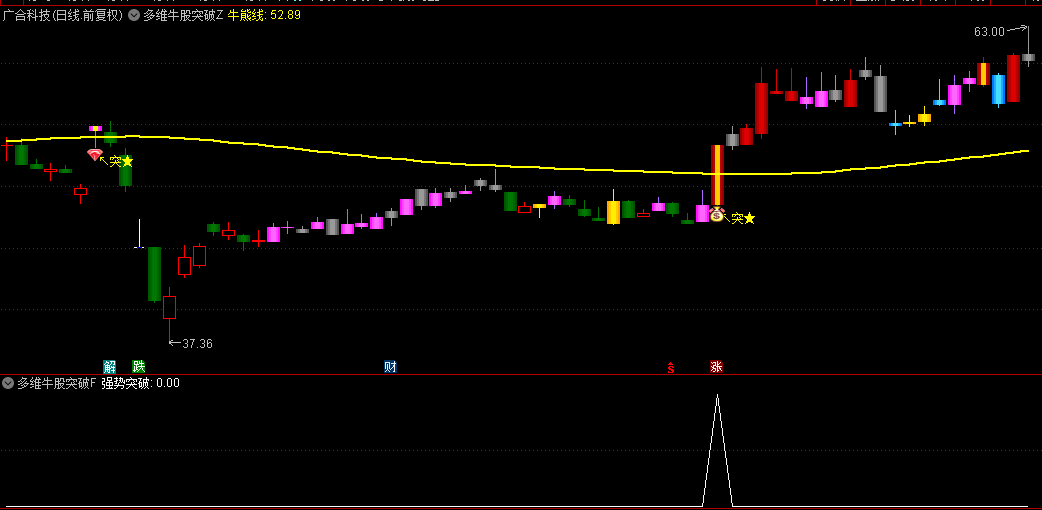The width and height of the screenshot is (1042, 510).
Task: Click the 突 star label beside diamond
Action: click(122, 161)
